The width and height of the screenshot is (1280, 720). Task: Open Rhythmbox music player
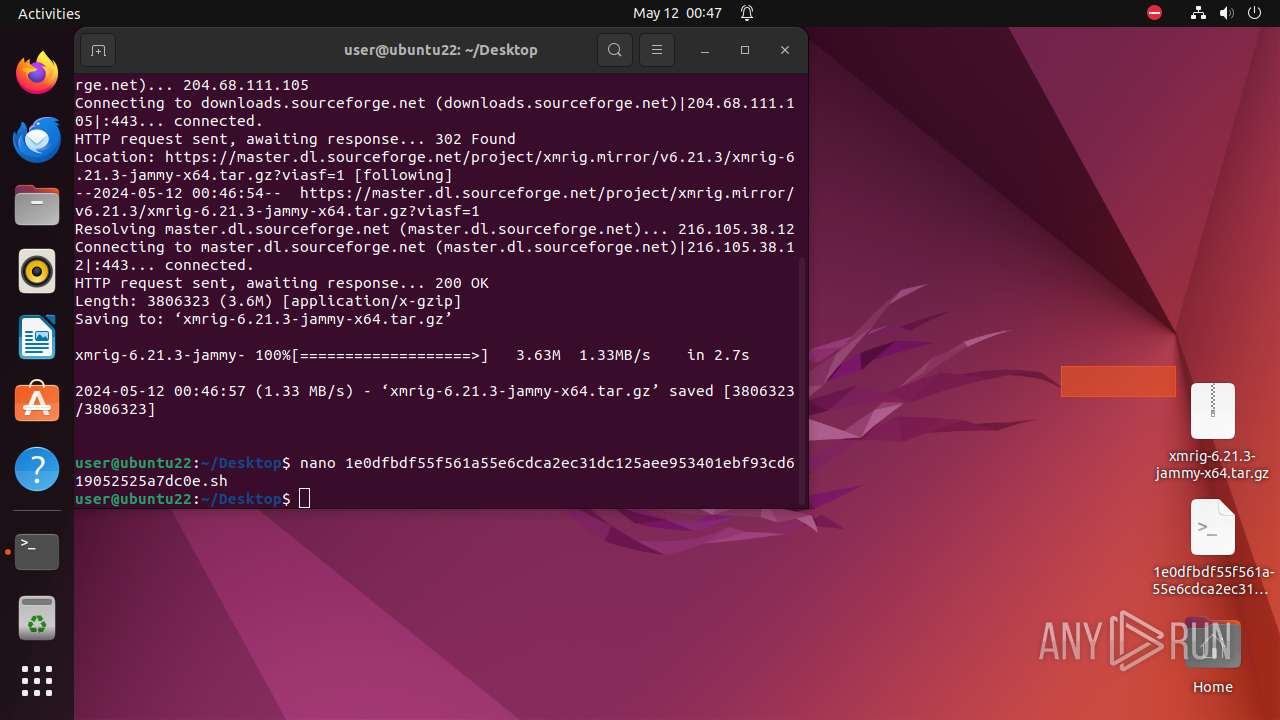(37, 271)
